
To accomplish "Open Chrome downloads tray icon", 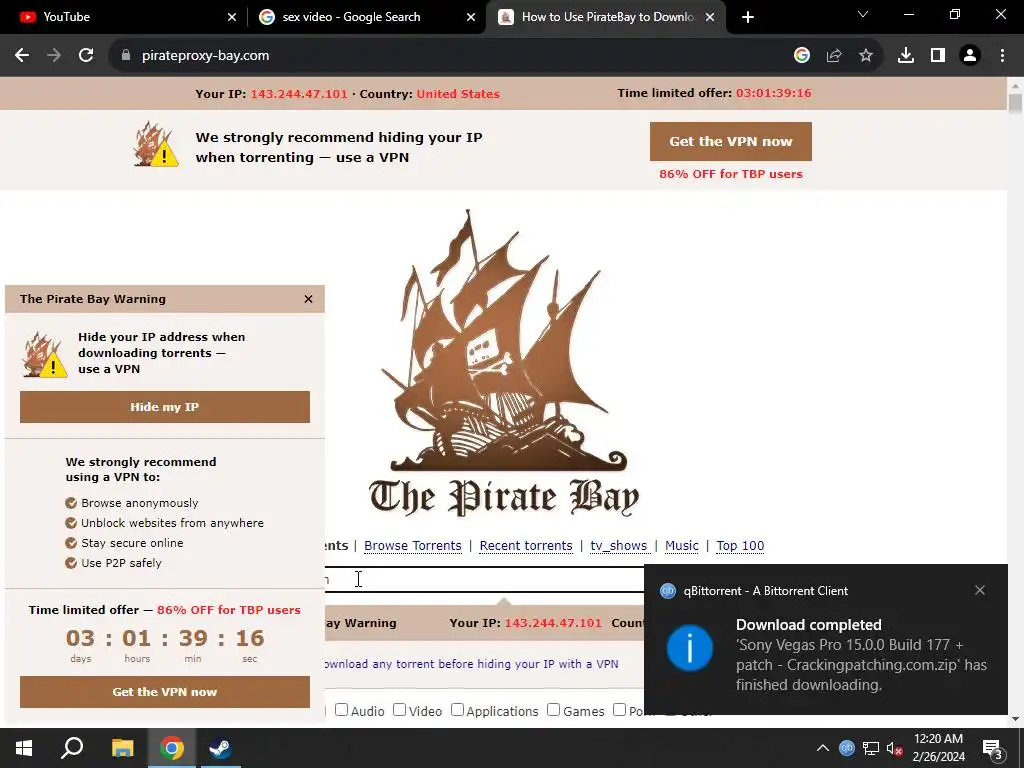I will coord(906,56).
